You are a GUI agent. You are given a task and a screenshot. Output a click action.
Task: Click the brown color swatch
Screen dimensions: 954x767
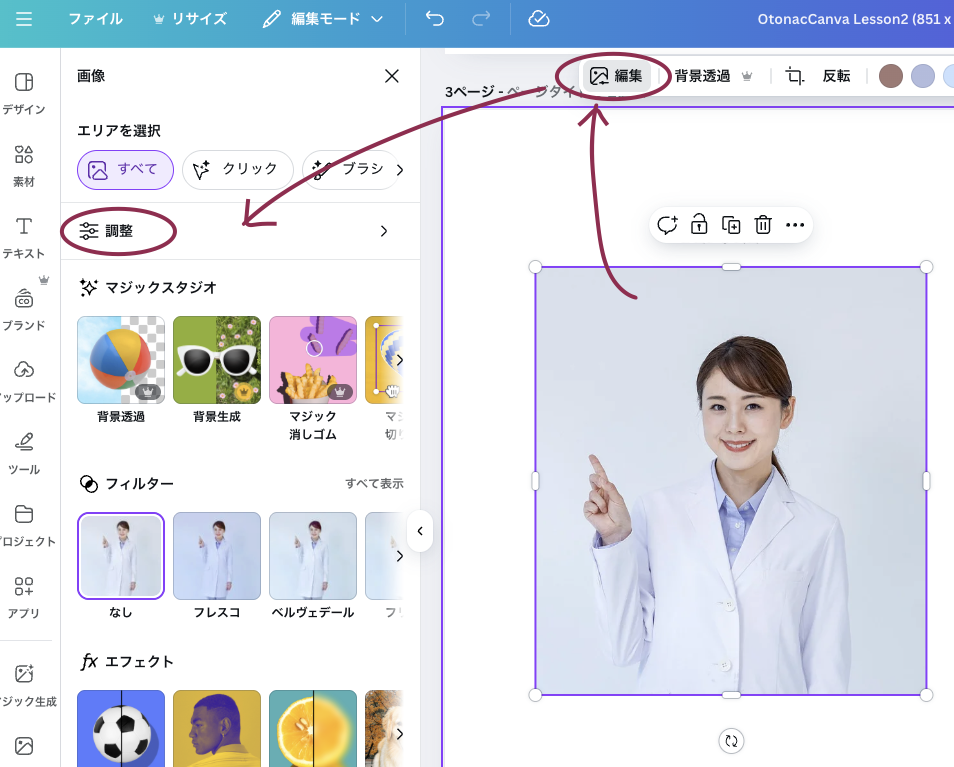pos(891,76)
